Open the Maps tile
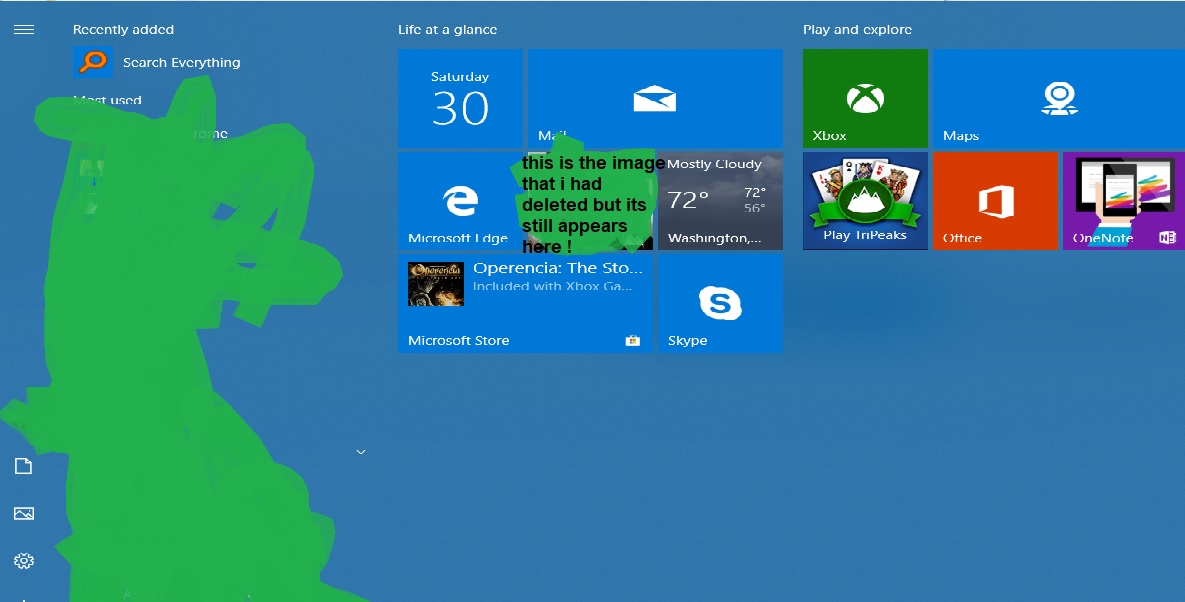 coord(1059,98)
